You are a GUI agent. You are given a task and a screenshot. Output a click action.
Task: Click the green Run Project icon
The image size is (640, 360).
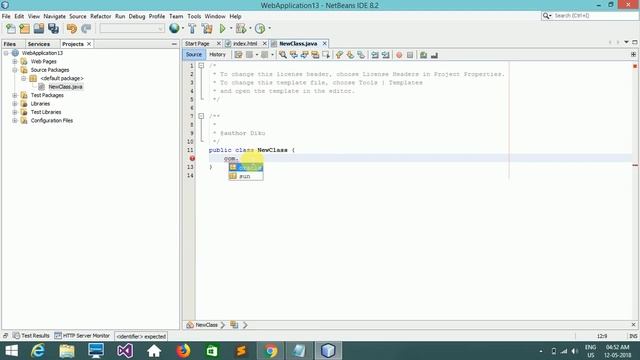tap(223, 29)
